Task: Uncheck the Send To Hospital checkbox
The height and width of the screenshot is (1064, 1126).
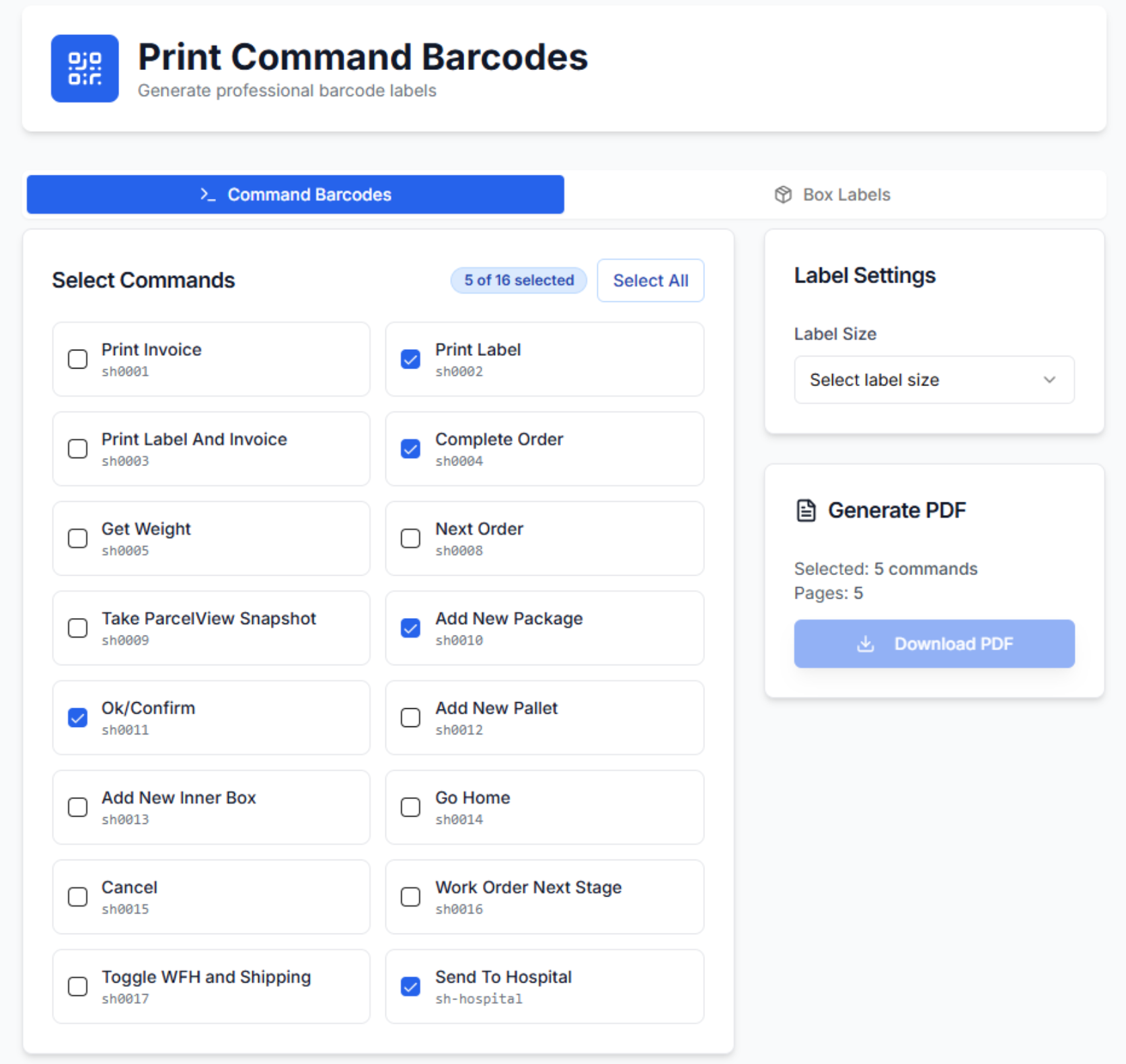Action: (x=410, y=987)
